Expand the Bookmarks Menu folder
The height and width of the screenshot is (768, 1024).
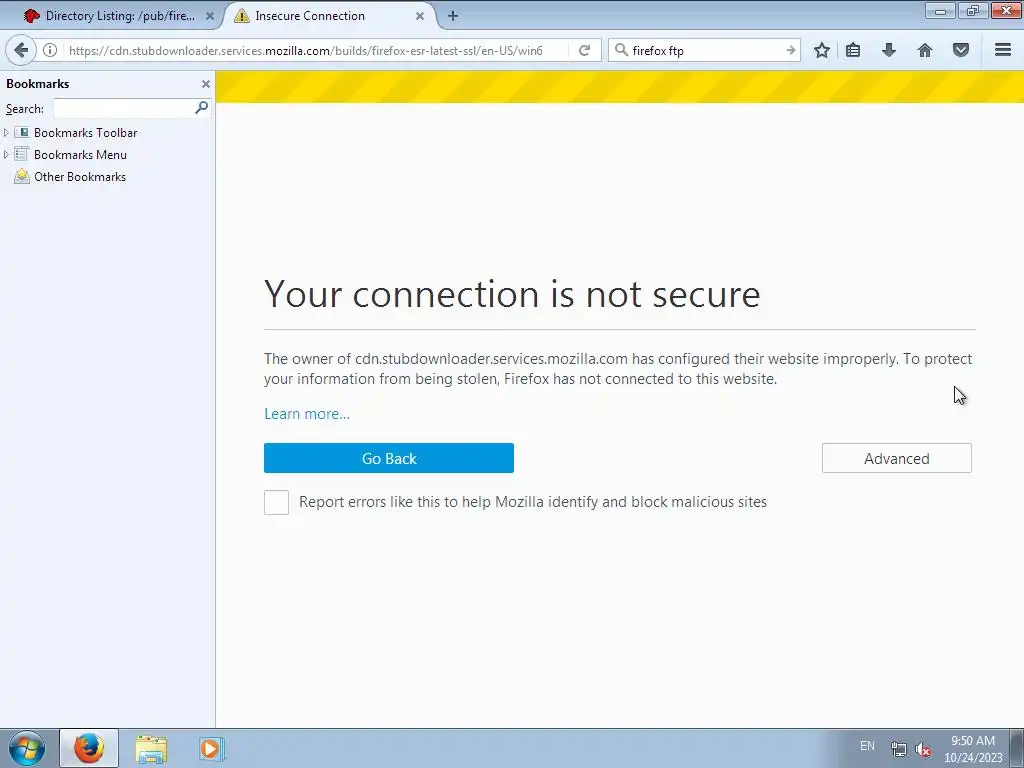(6, 155)
